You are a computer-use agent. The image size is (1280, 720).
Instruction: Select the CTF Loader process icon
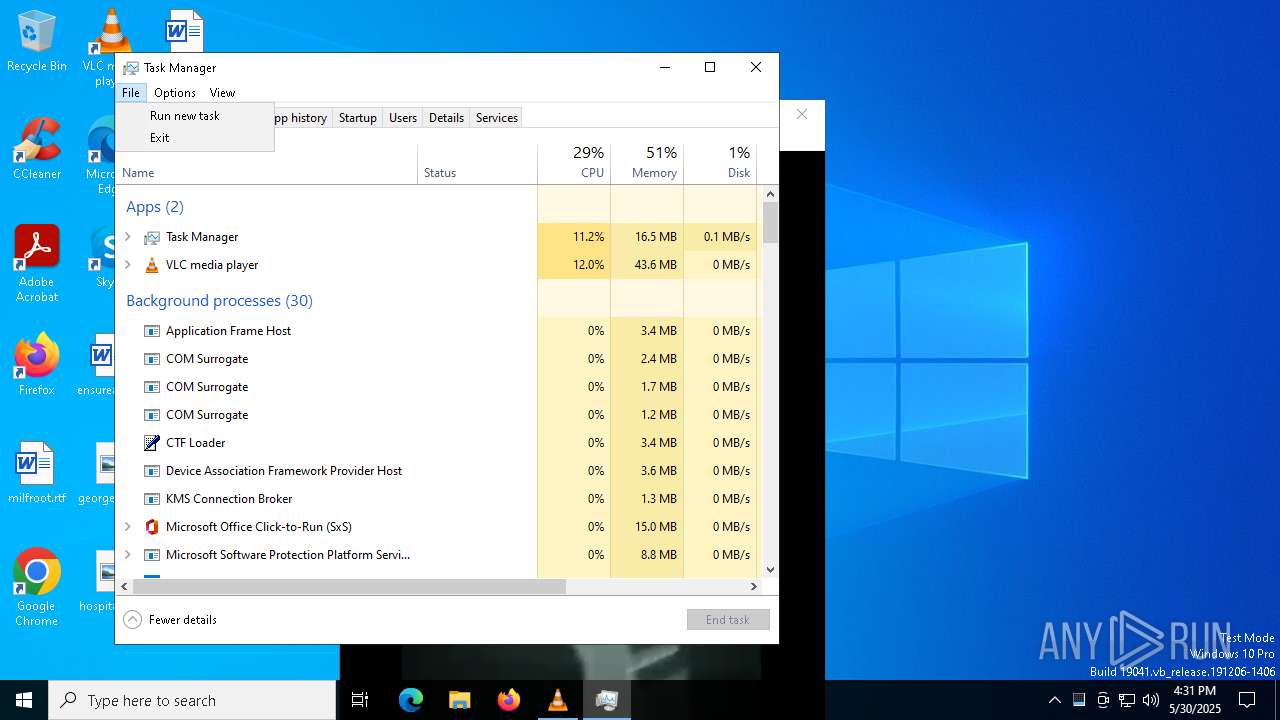152,443
